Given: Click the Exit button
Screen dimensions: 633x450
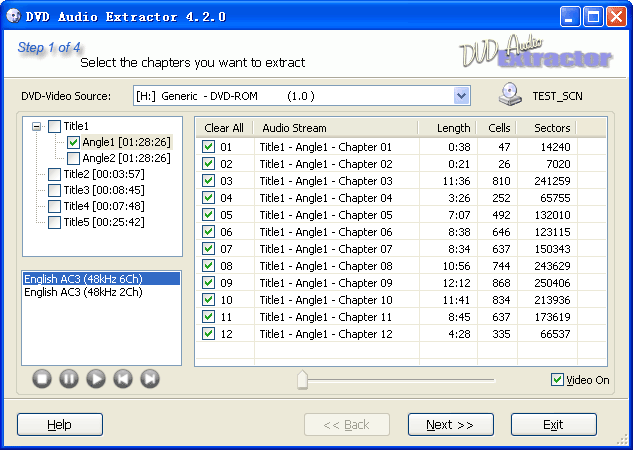Looking at the screenshot, I should (553, 425).
